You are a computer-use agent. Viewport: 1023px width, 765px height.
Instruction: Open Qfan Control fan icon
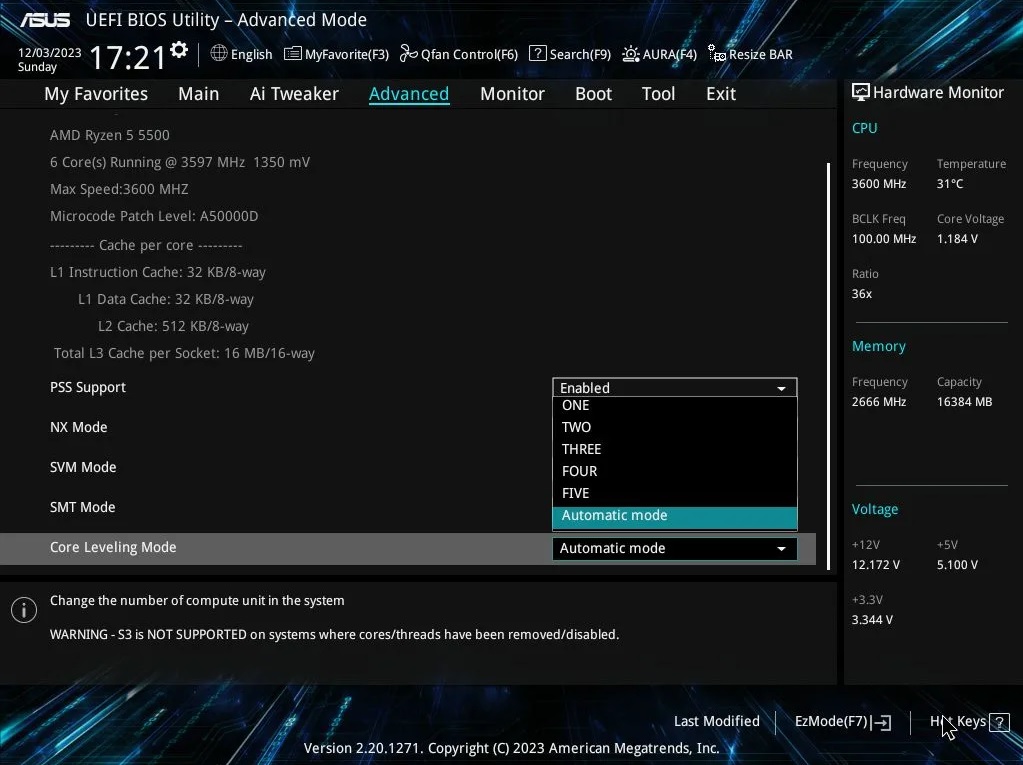[x=408, y=53]
